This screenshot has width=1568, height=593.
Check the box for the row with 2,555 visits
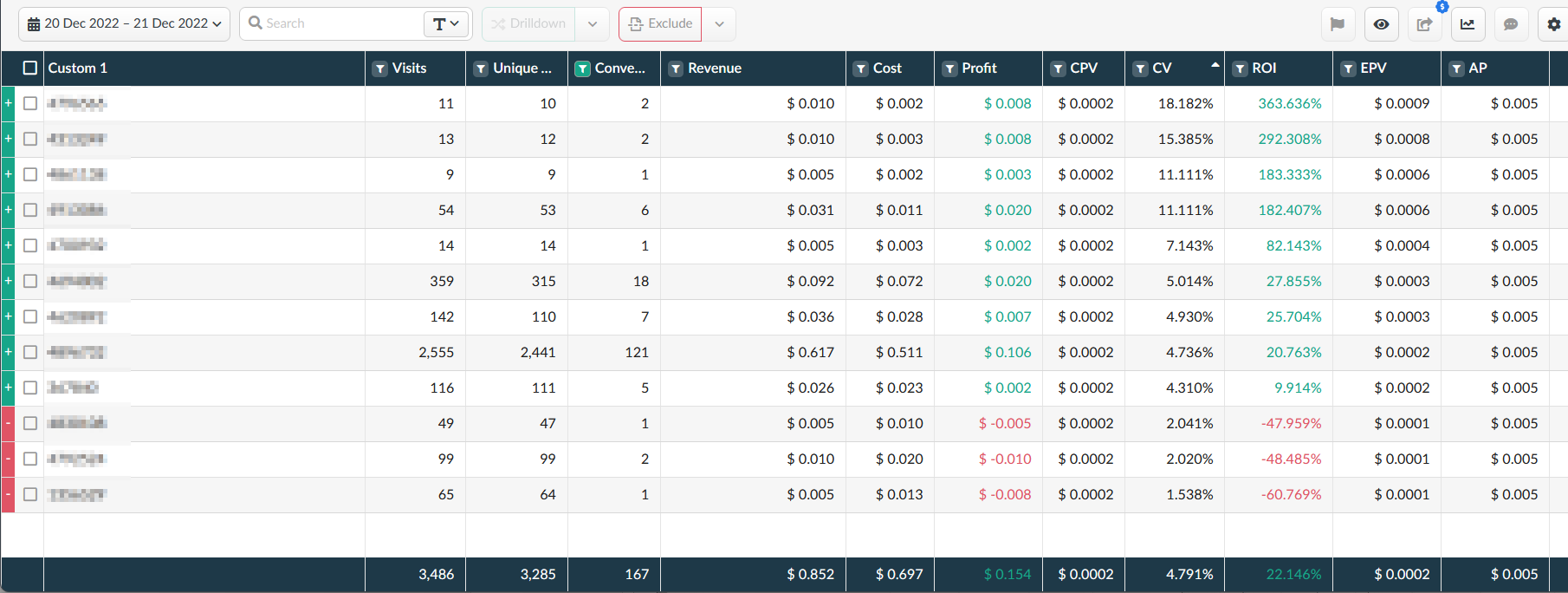pyautogui.click(x=30, y=352)
